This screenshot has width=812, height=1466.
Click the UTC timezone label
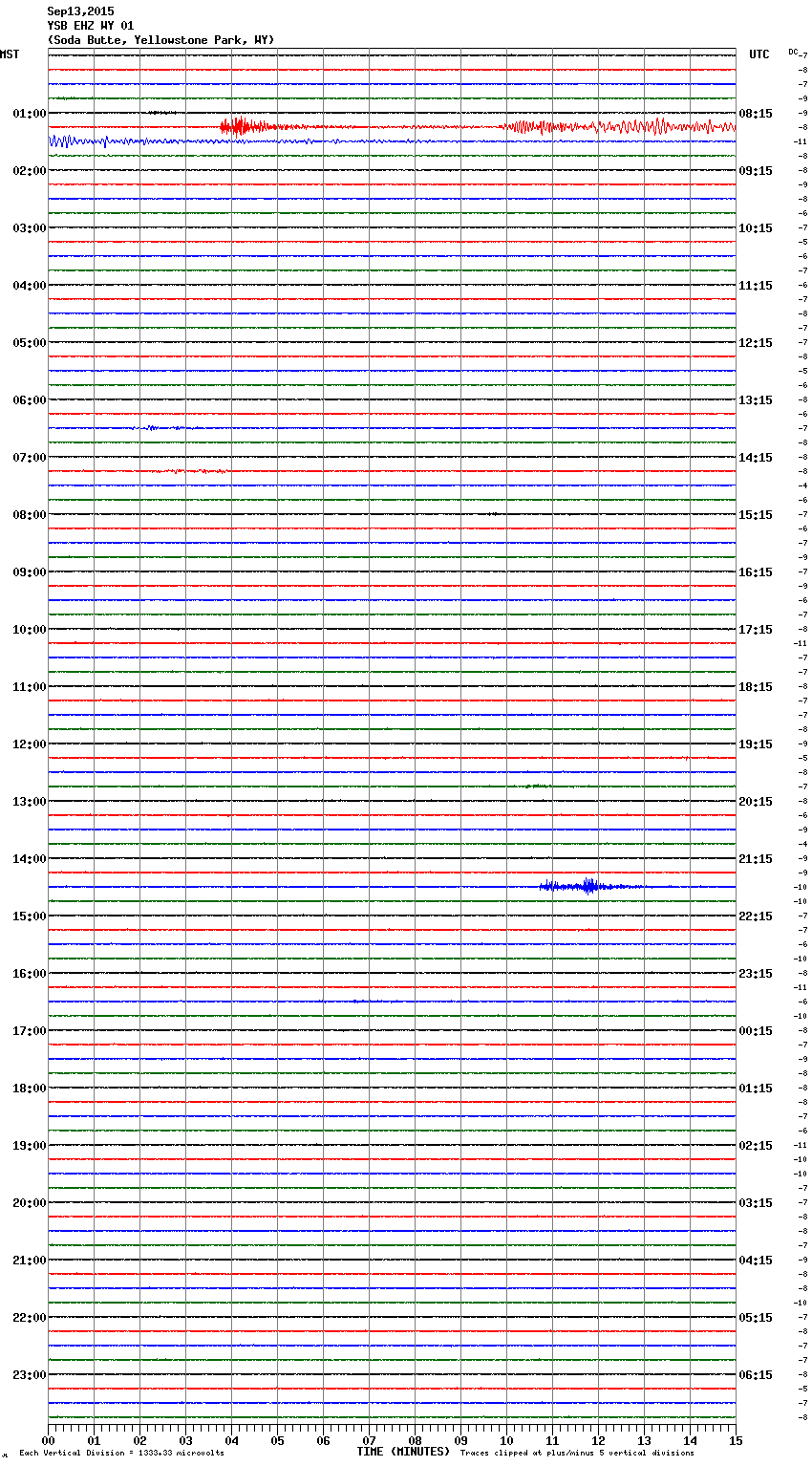(759, 54)
